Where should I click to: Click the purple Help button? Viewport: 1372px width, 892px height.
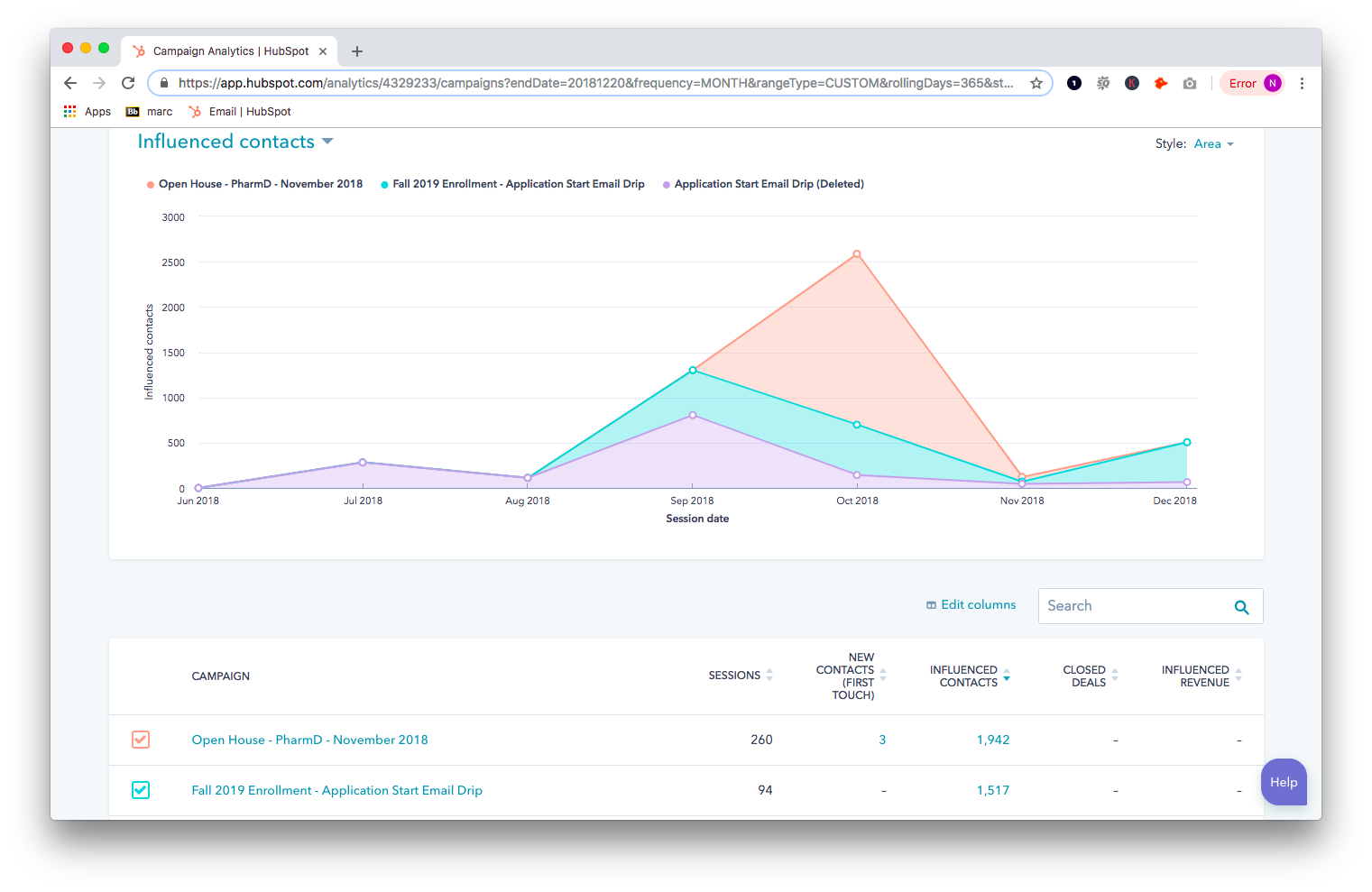1283,782
